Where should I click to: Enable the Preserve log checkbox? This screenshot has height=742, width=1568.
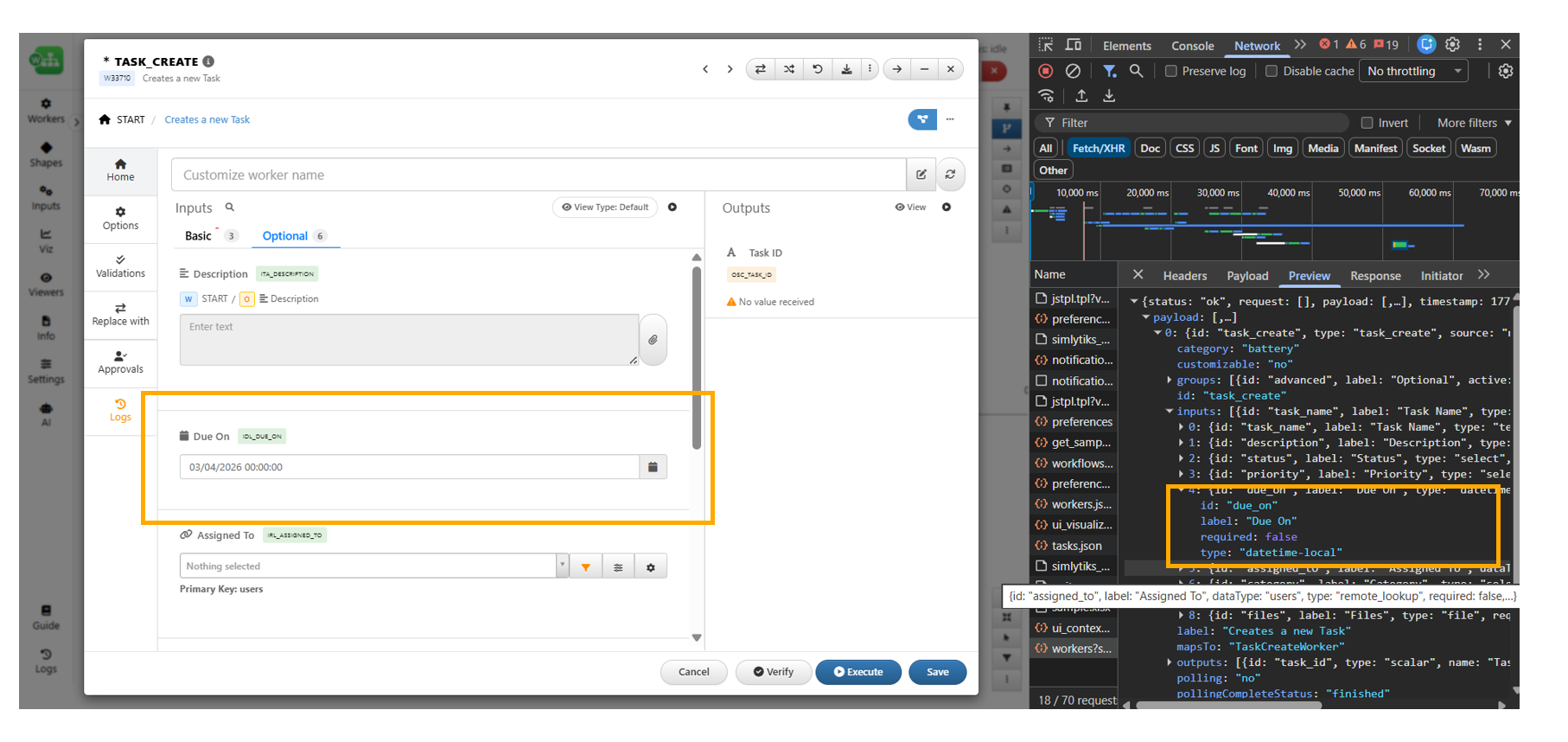click(1171, 72)
